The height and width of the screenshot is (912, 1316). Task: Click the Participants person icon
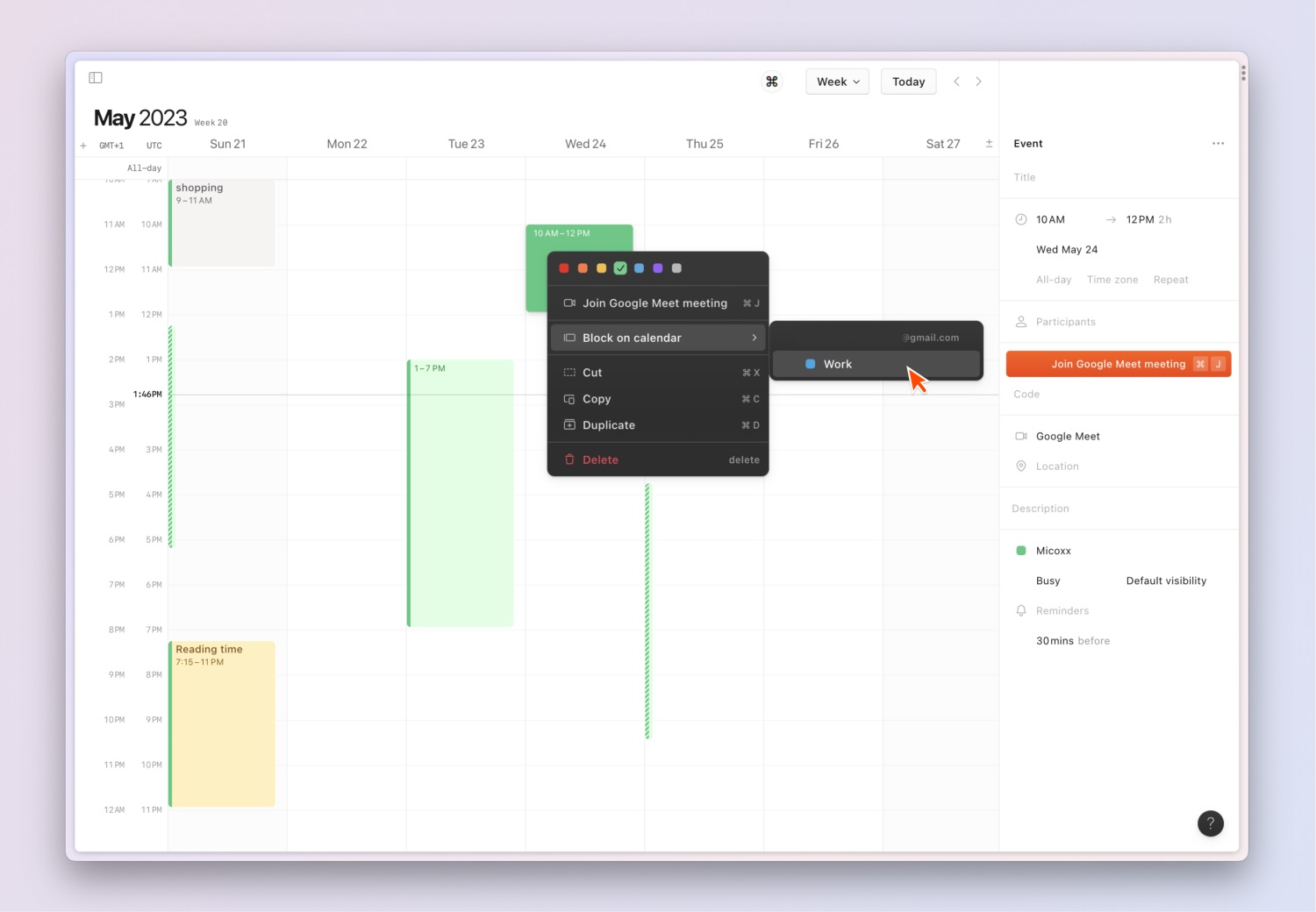click(x=1021, y=322)
